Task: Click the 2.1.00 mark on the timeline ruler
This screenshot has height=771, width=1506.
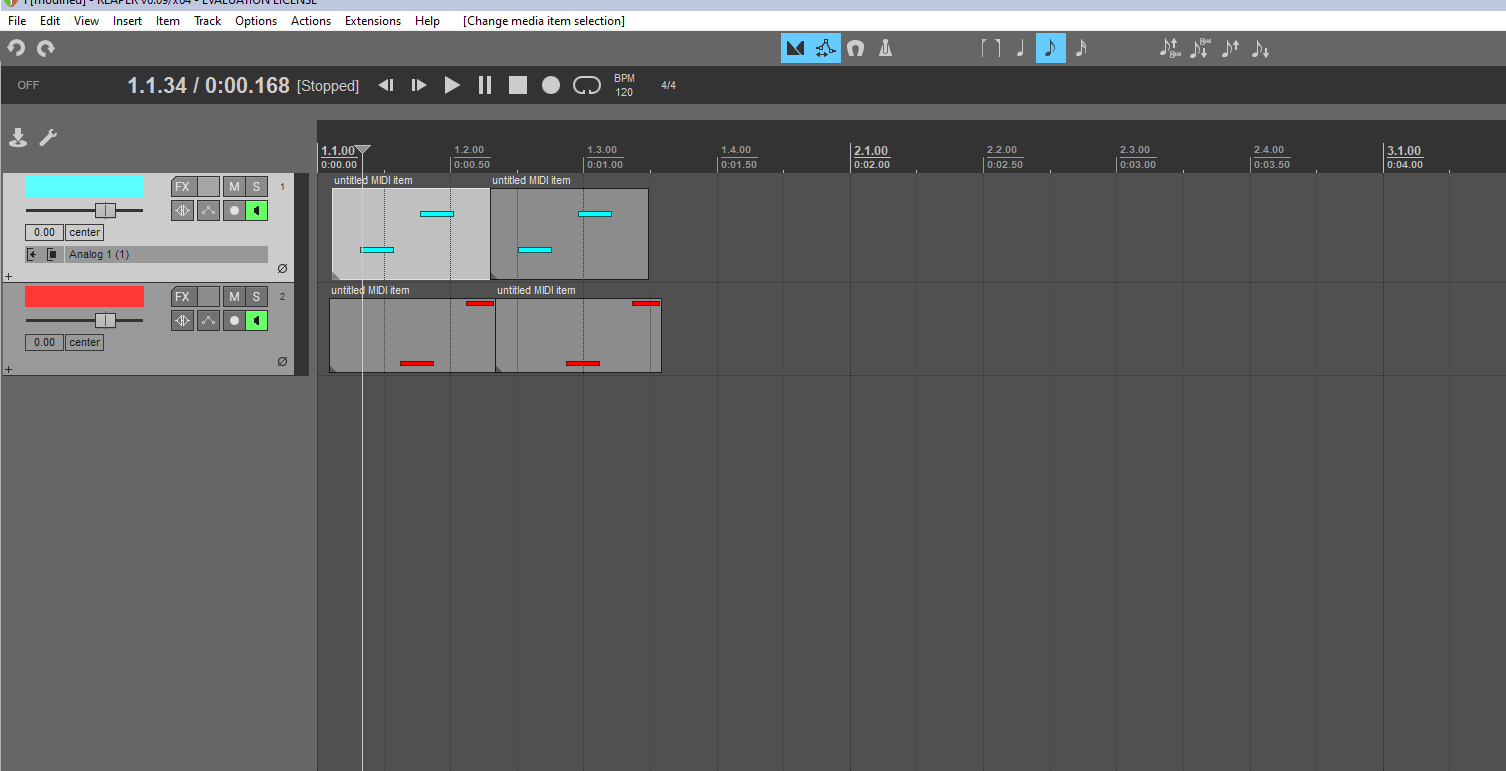Action: [871, 151]
